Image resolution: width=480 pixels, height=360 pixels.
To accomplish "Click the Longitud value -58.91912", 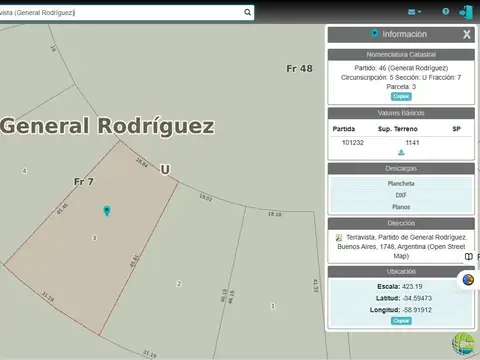I will (x=417, y=310).
